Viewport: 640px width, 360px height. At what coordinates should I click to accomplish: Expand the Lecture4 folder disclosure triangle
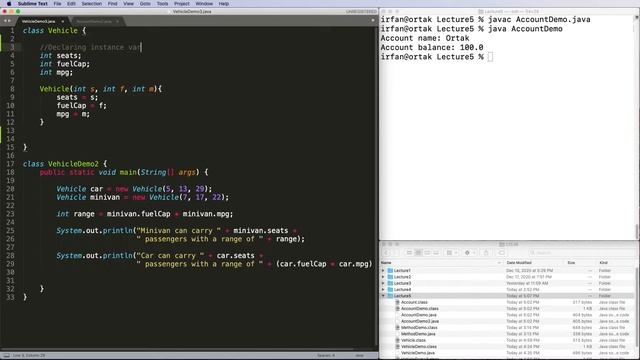(383, 290)
